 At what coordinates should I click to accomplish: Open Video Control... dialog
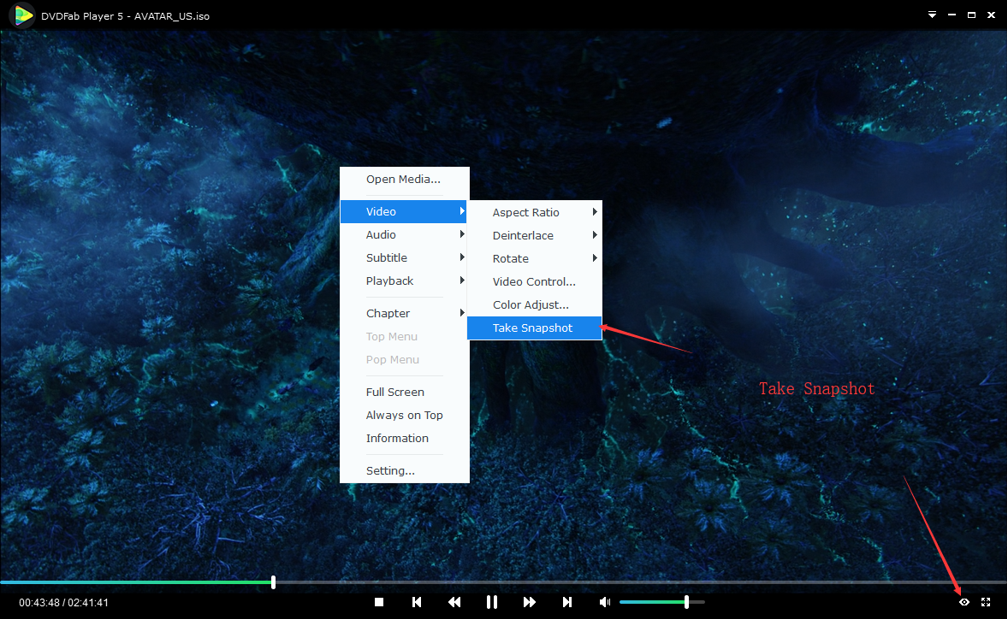coord(534,282)
